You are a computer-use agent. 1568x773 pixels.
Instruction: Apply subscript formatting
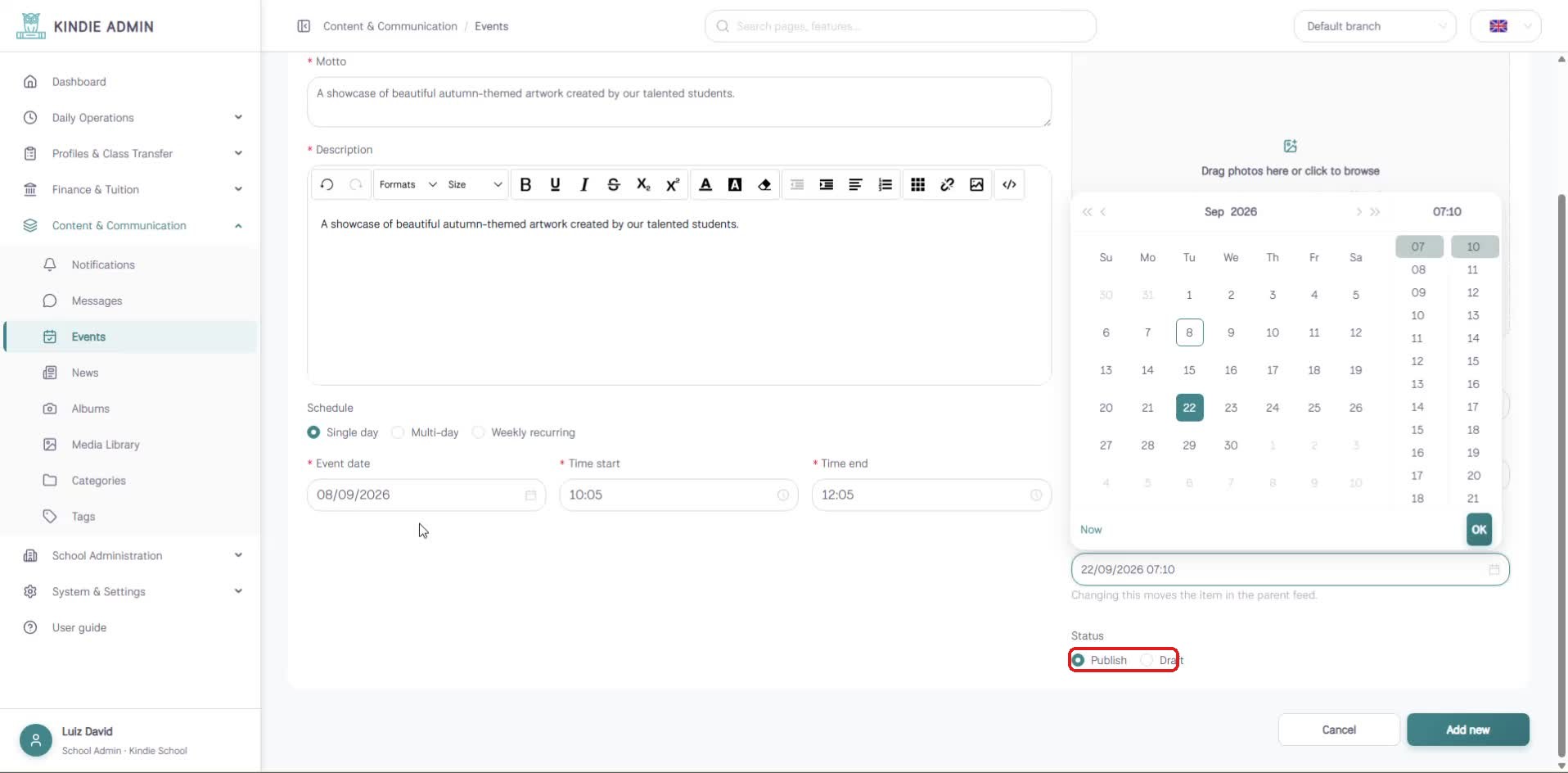pos(643,185)
